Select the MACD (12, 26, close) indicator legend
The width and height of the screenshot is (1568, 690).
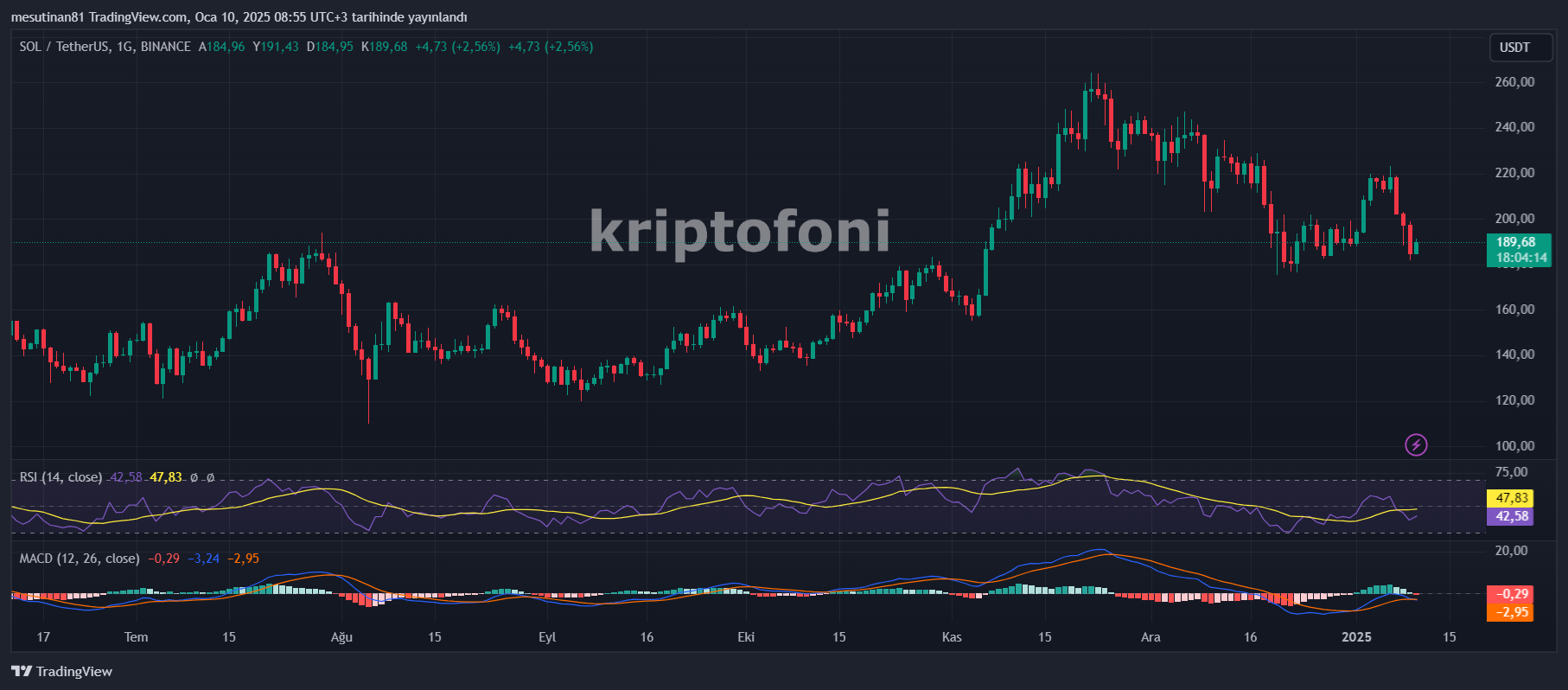(x=80, y=559)
